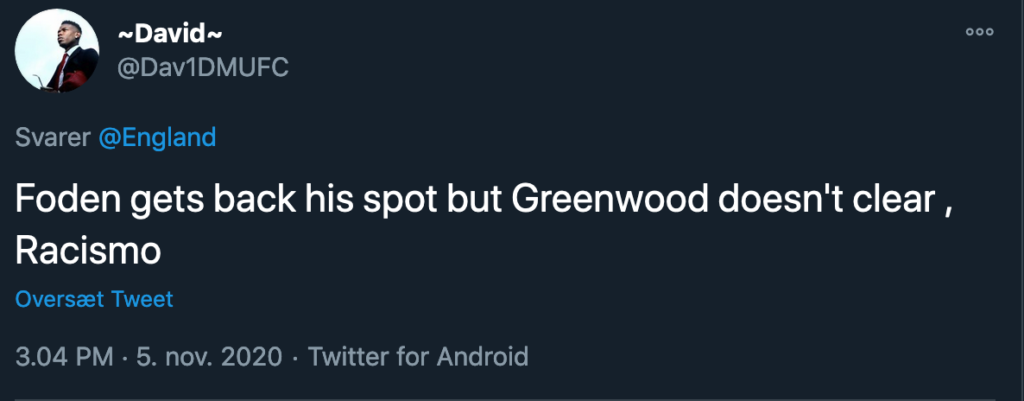
Task: Open the tweet's three-dot more options menu
Action: coord(979,33)
